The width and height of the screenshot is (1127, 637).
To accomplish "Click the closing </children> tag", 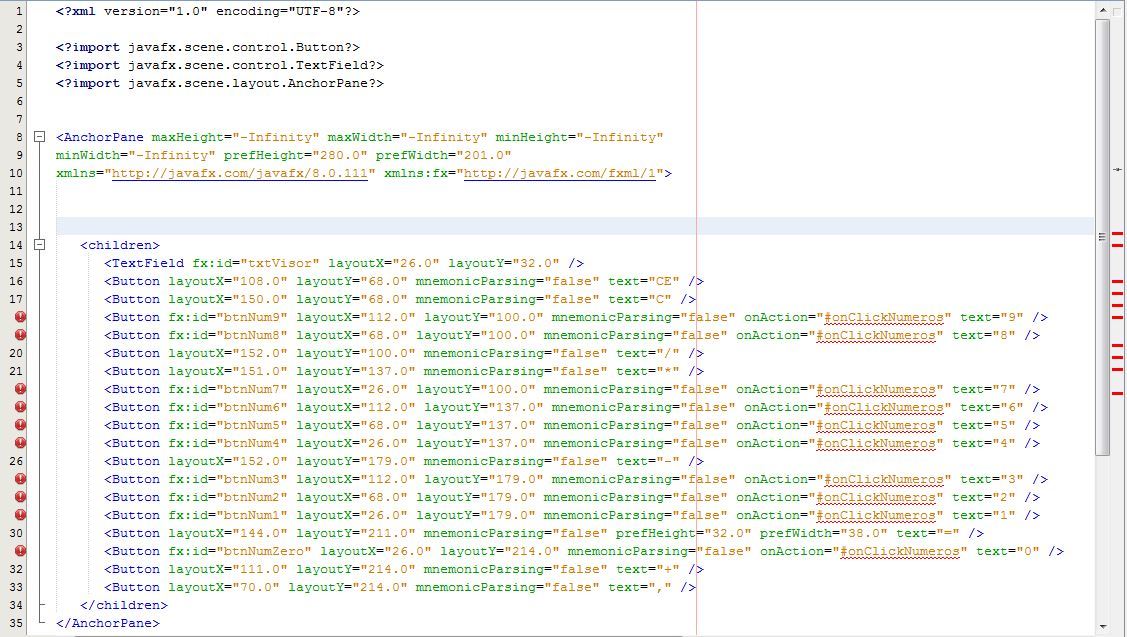I will pyautogui.click(x=124, y=605).
